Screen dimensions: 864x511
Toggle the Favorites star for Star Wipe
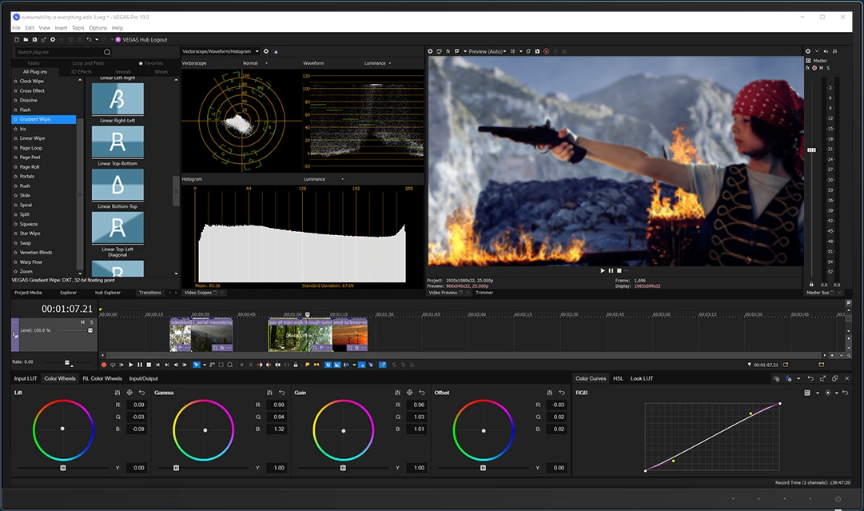pyautogui.click(x=15, y=234)
